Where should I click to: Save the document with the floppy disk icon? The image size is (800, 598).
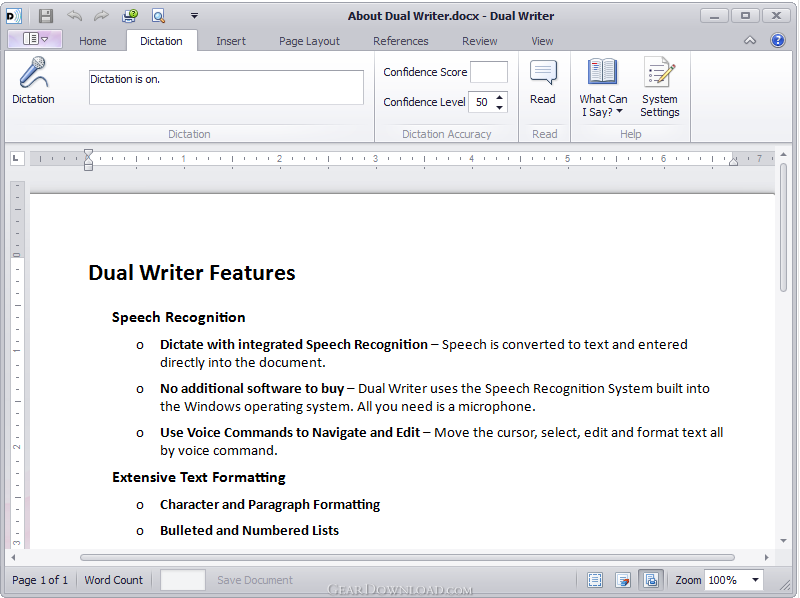pyautogui.click(x=46, y=16)
